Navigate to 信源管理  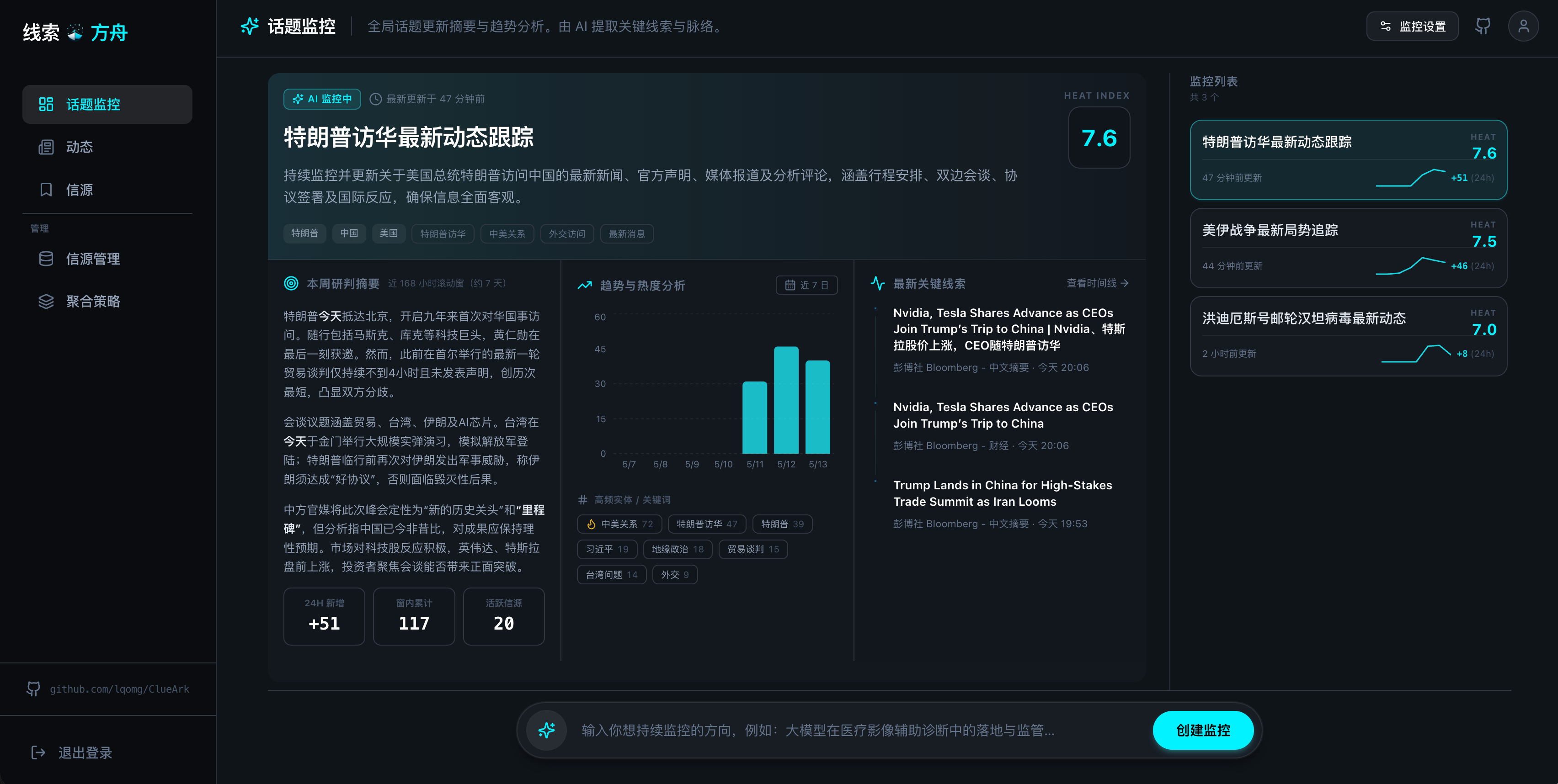tap(107, 259)
